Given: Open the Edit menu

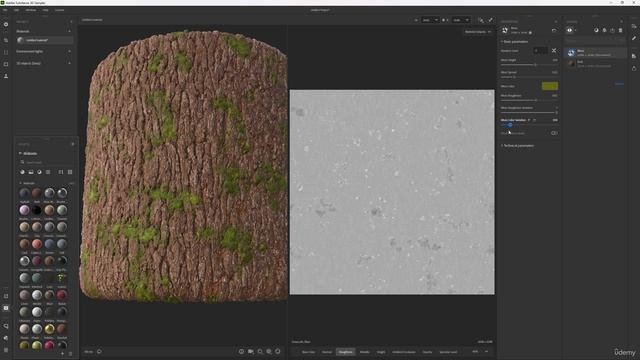Looking at the screenshot, I should pos(16,10).
